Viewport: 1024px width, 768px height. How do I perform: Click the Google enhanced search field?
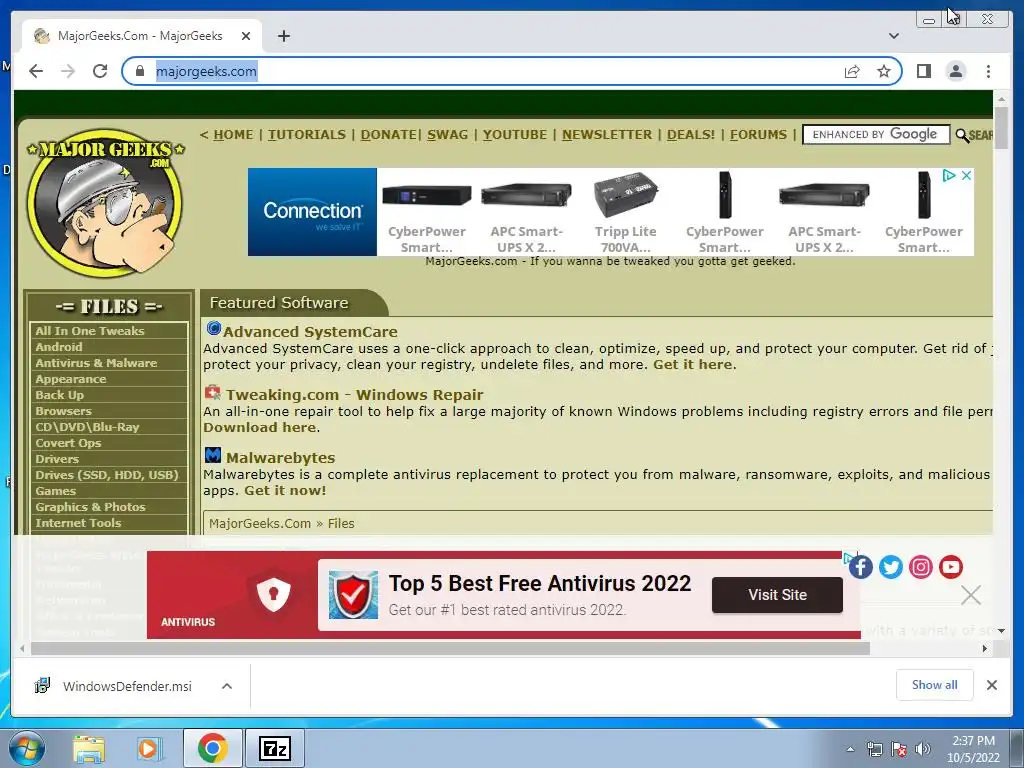click(x=876, y=135)
